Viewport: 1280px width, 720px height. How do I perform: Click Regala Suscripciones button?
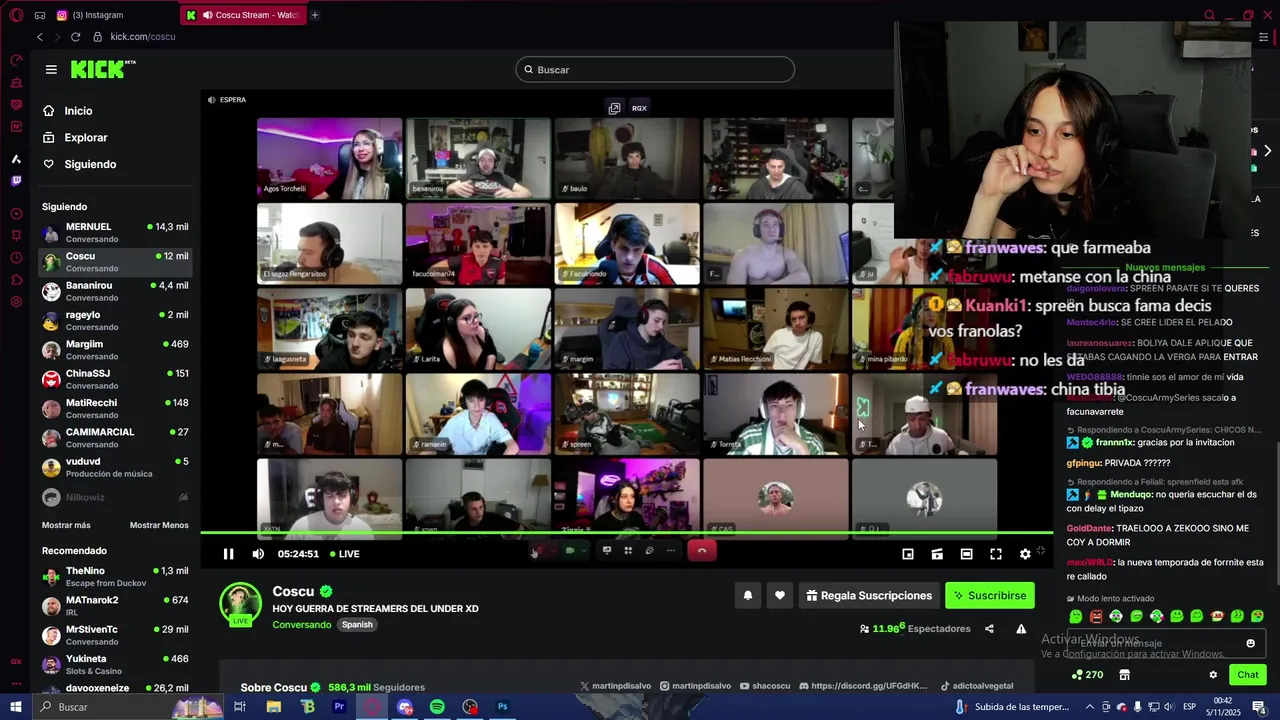click(868, 596)
